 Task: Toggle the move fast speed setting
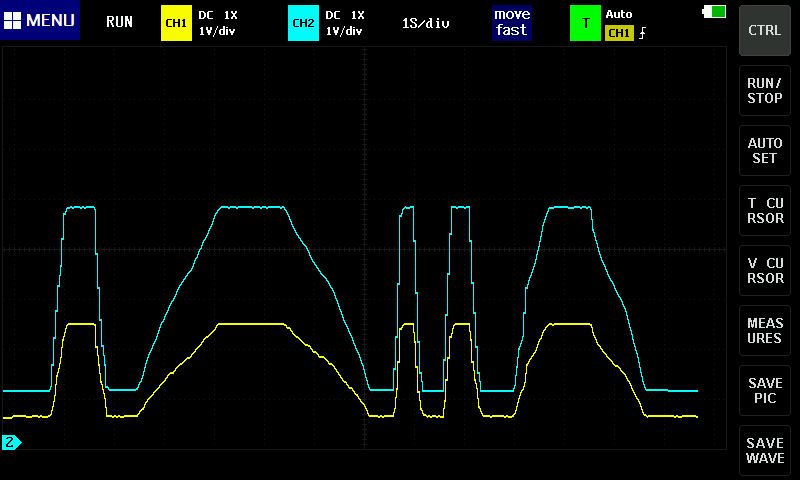click(511, 22)
